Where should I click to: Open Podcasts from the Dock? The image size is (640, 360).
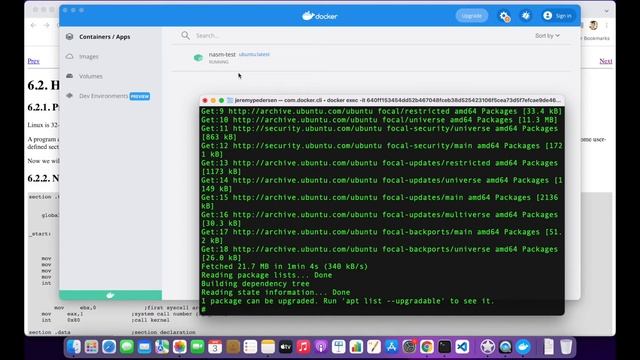(x=321, y=347)
